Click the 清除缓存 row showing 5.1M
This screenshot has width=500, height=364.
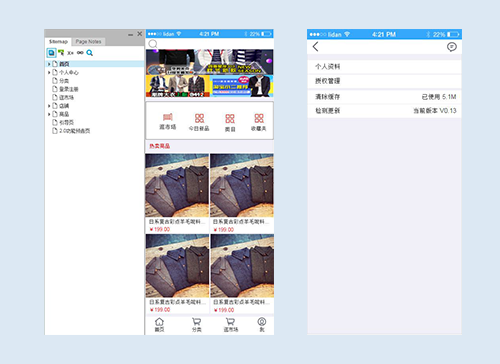pyautogui.click(x=384, y=97)
